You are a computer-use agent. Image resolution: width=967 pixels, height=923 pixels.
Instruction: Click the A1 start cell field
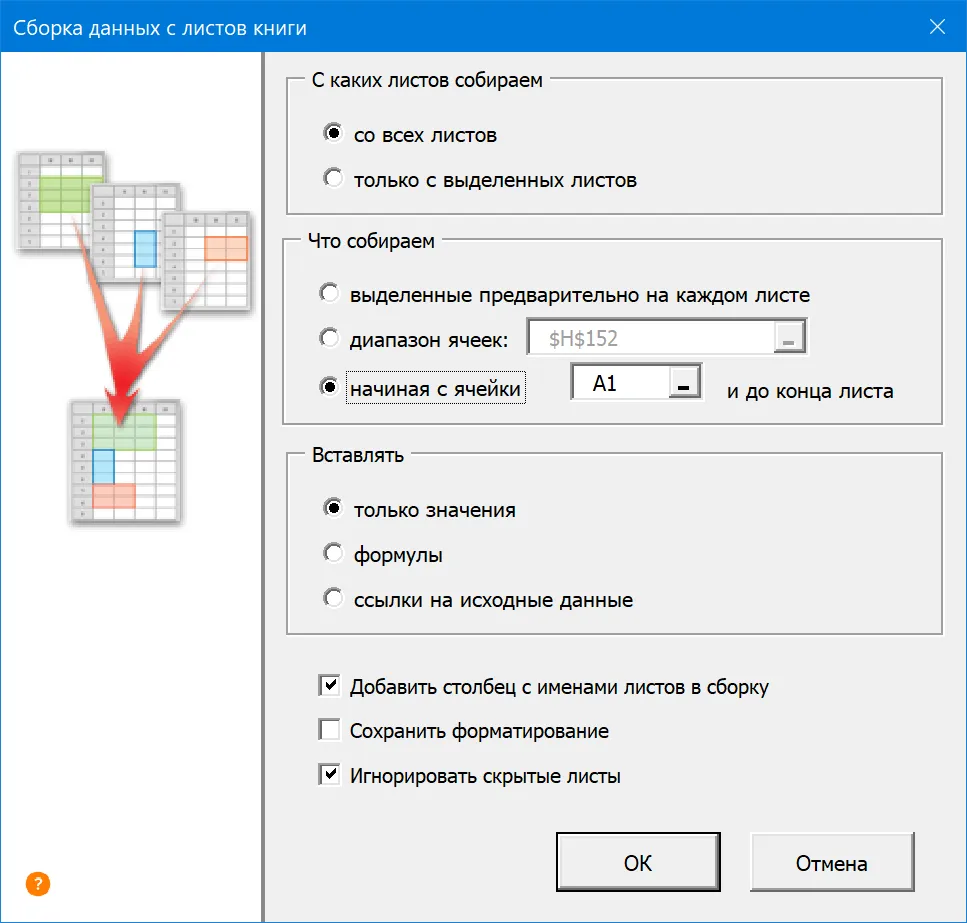(x=621, y=382)
